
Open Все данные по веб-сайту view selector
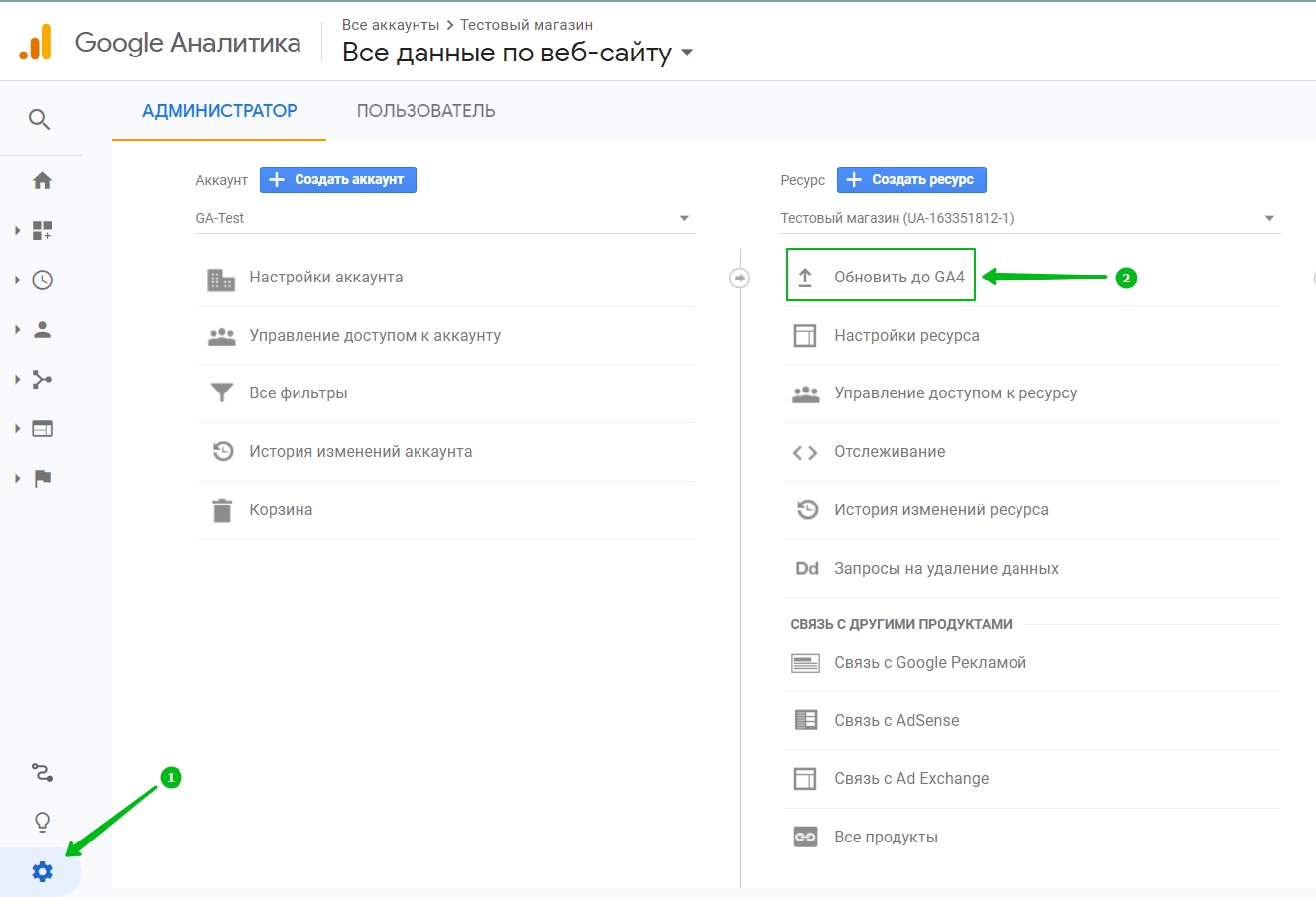518,53
